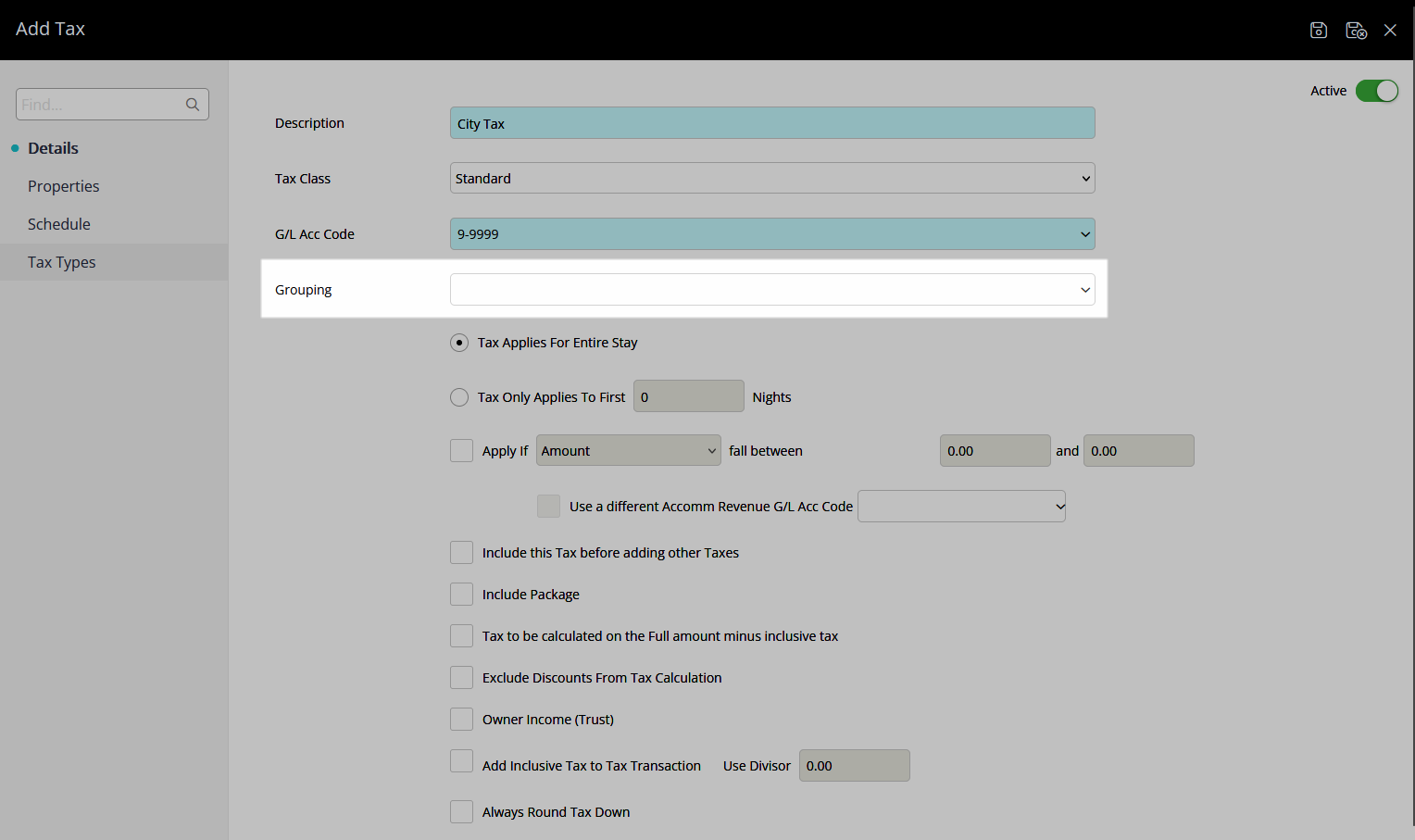Go to the Details section
The image size is (1415, 840).
(53, 148)
